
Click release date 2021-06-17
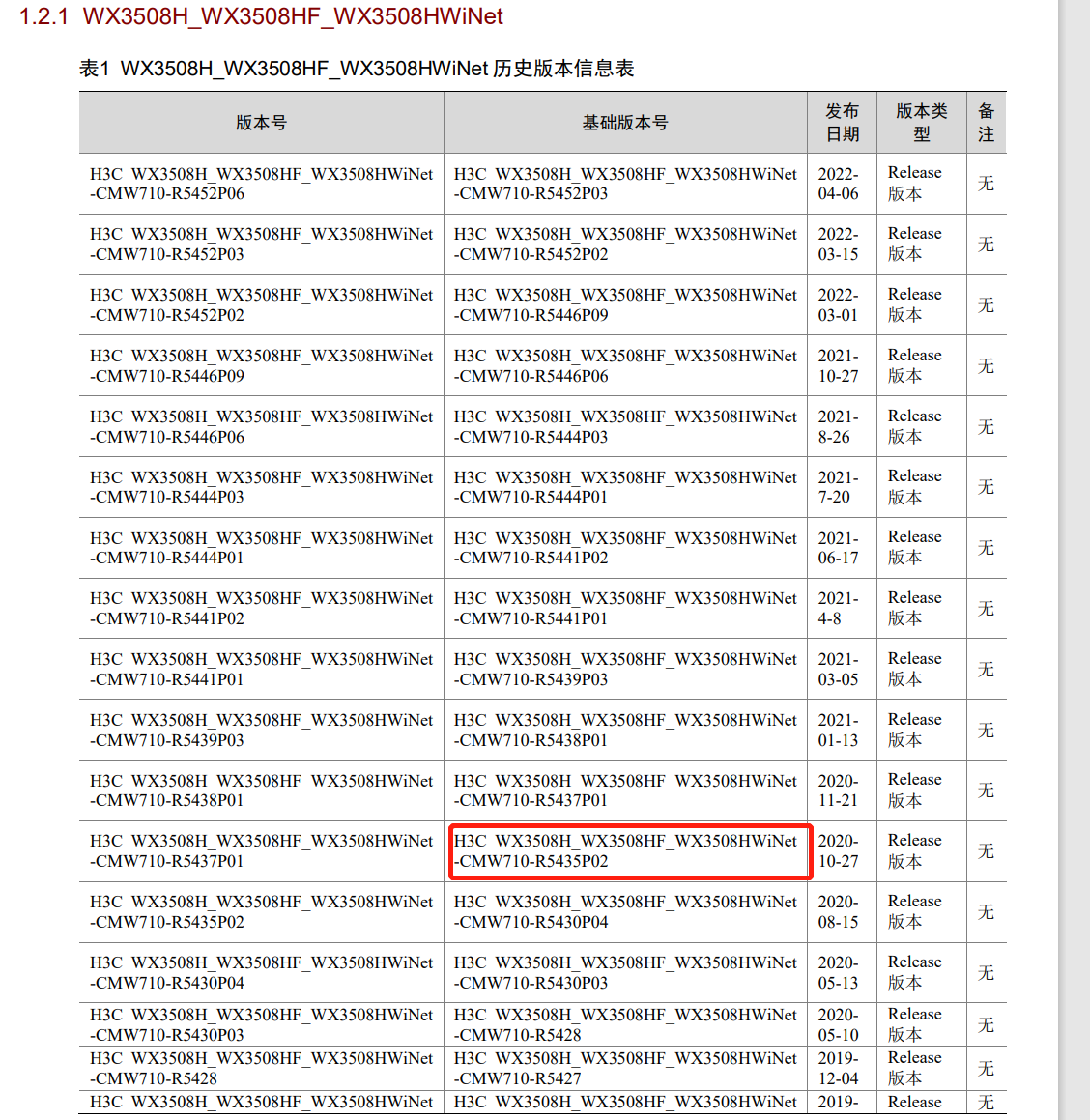(839, 548)
